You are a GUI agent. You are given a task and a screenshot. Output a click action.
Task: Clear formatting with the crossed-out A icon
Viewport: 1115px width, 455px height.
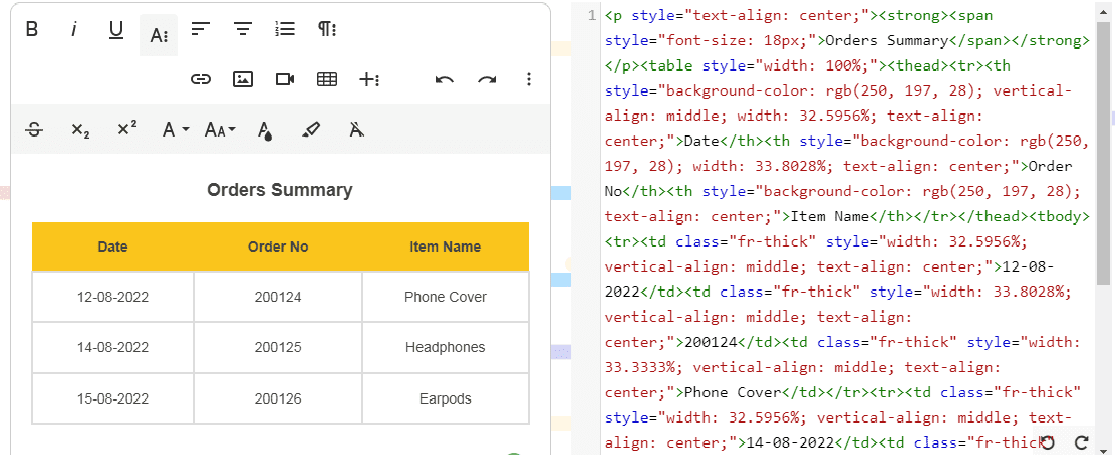click(357, 129)
